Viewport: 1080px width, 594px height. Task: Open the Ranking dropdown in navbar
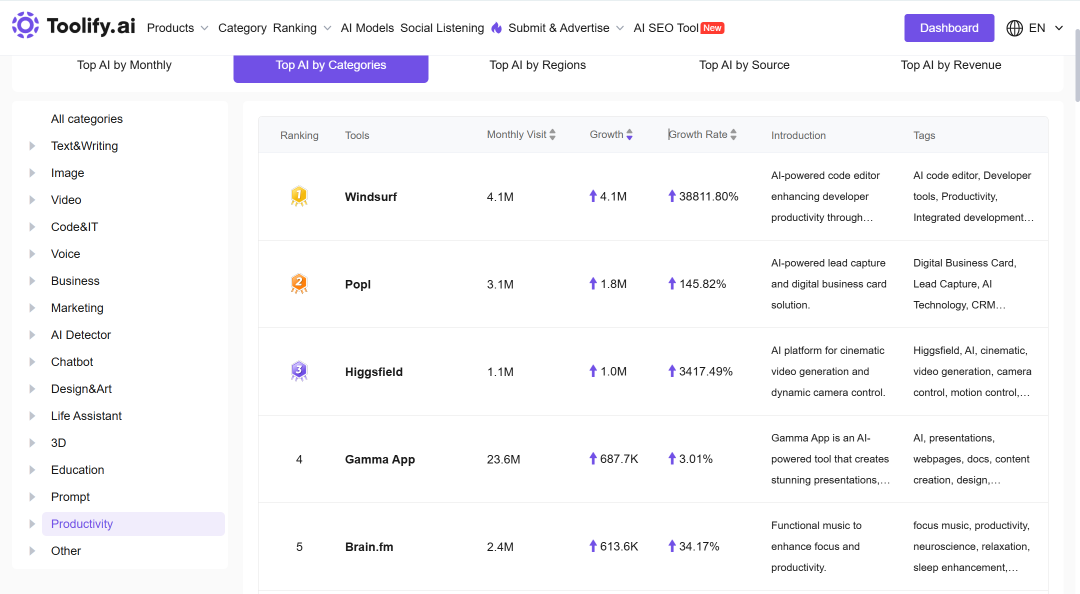(x=302, y=28)
